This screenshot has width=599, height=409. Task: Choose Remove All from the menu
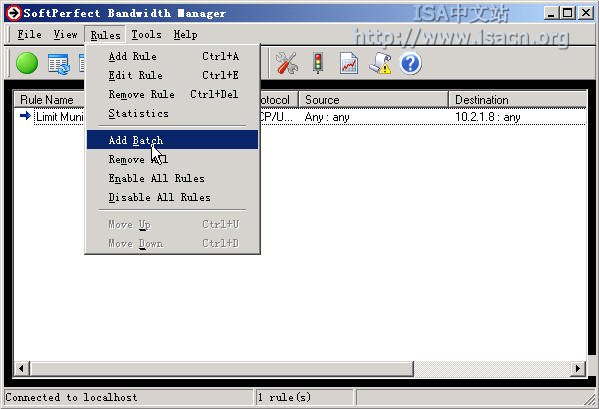(173, 159)
